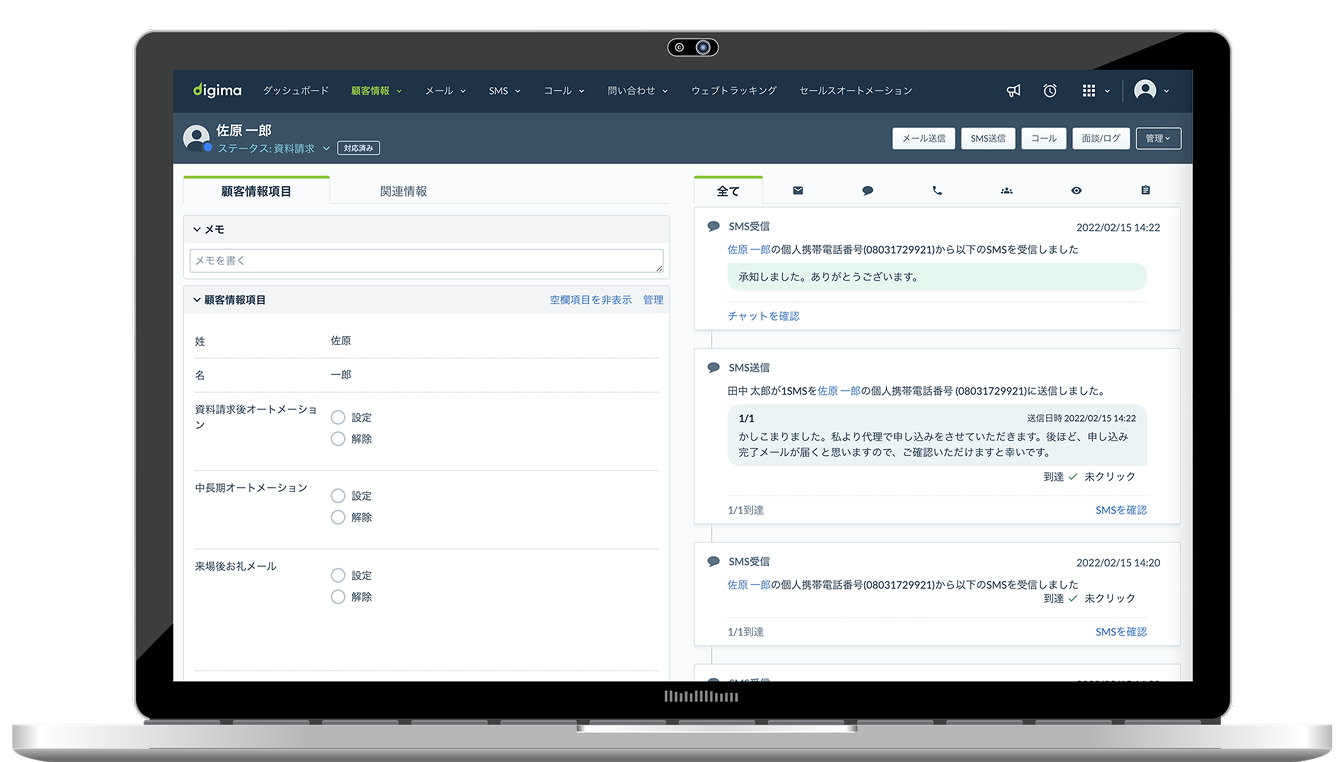Filter timeline by phone call icon
The width and height of the screenshot is (1342, 762).
pos(937,191)
